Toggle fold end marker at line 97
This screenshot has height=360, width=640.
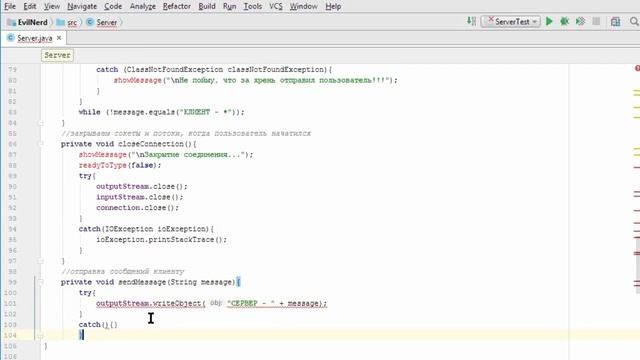coord(40,260)
